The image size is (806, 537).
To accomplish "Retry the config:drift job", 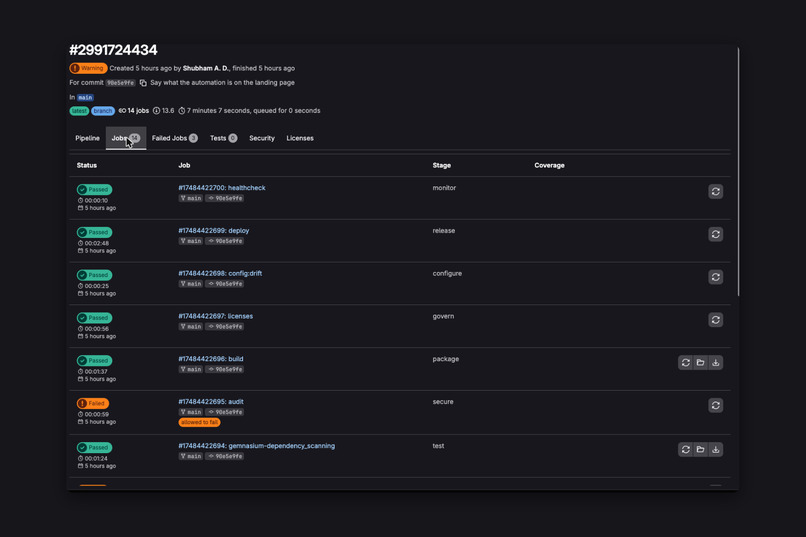I will (715, 277).
